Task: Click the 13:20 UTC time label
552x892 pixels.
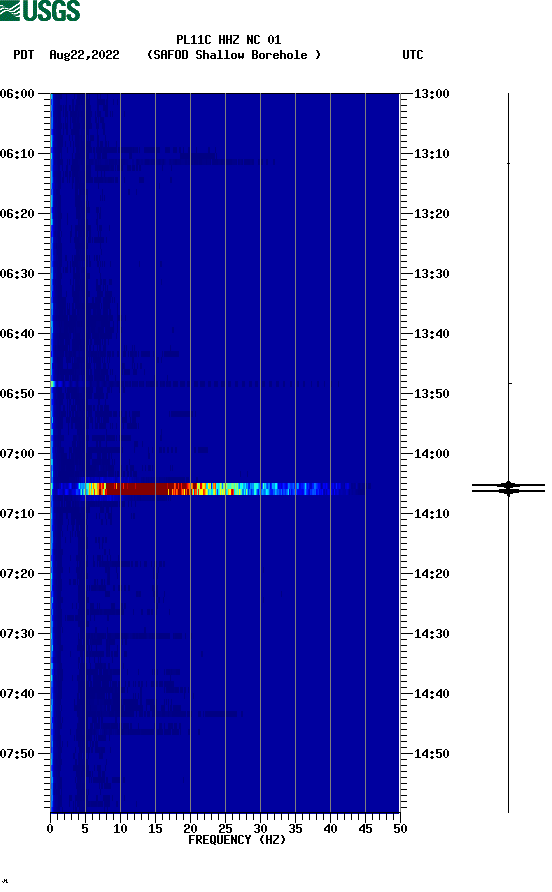Action: (x=431, y=213)
